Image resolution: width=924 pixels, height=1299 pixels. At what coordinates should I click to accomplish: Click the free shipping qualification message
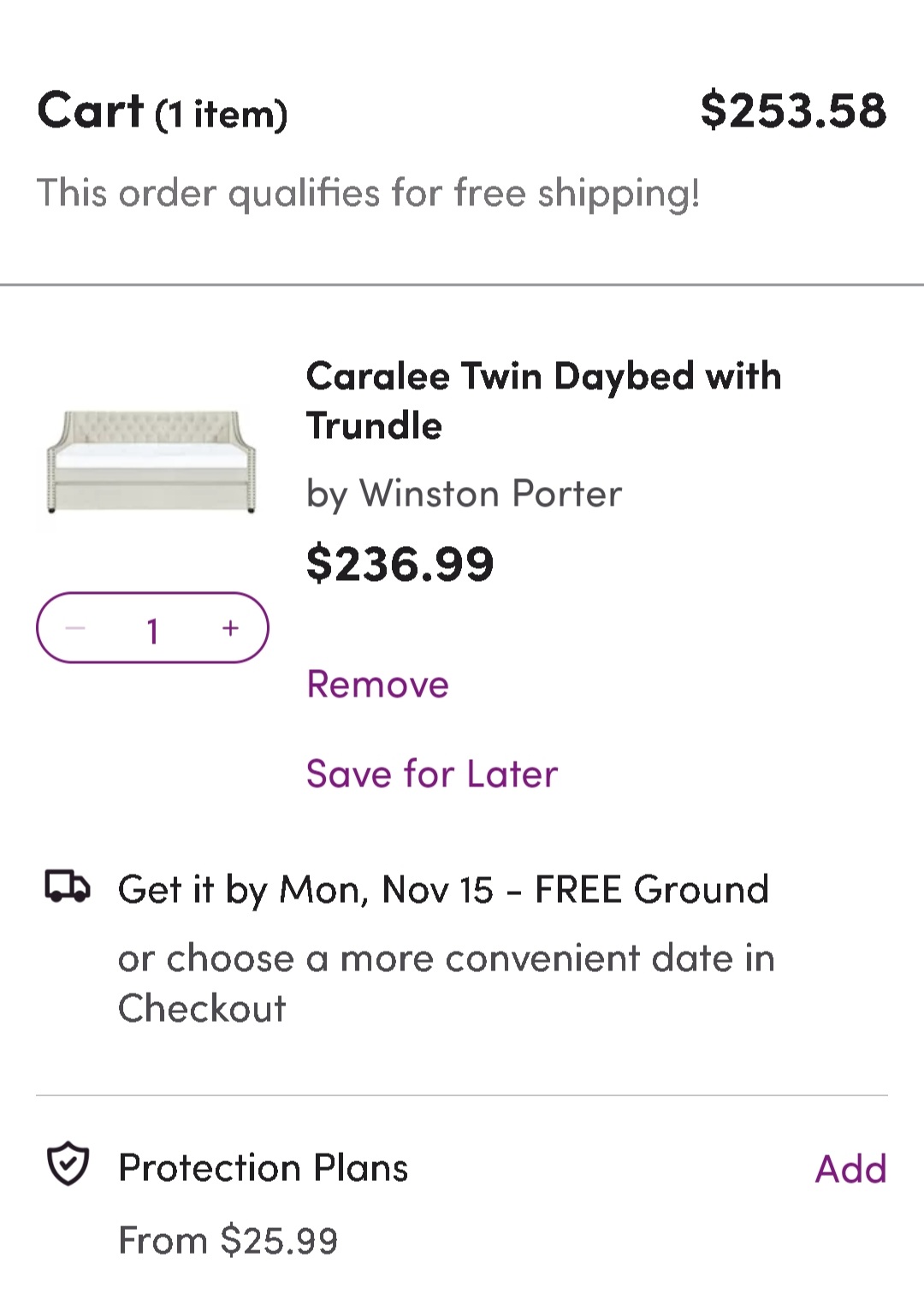pyautogui.click(x=368, y=193)
